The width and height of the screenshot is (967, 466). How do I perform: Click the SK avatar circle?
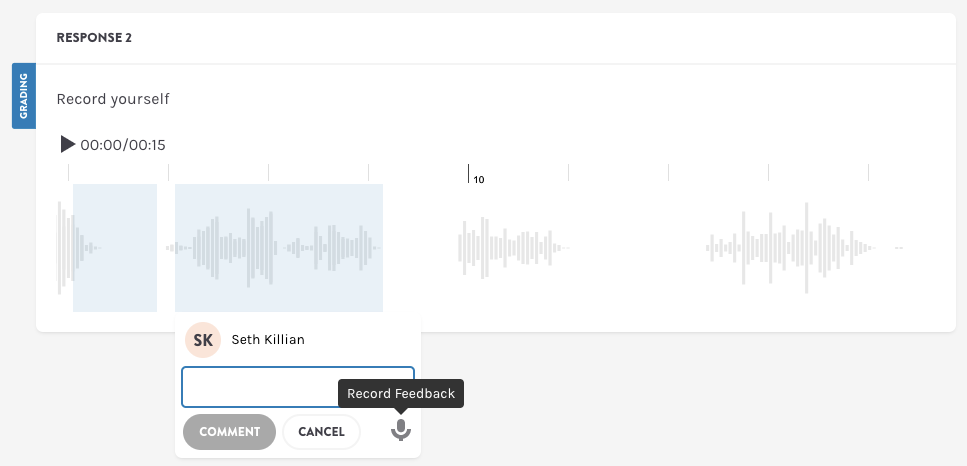coord(203,340)
